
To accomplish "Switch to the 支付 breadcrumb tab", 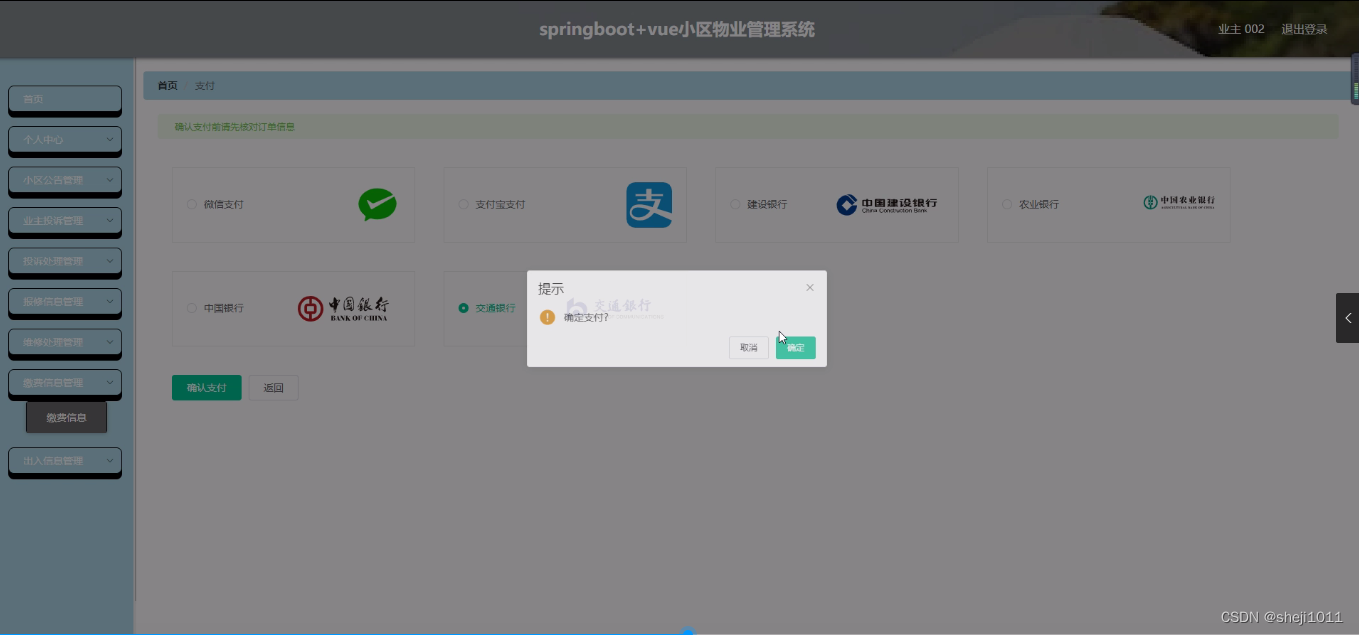I will pos(204,85).
